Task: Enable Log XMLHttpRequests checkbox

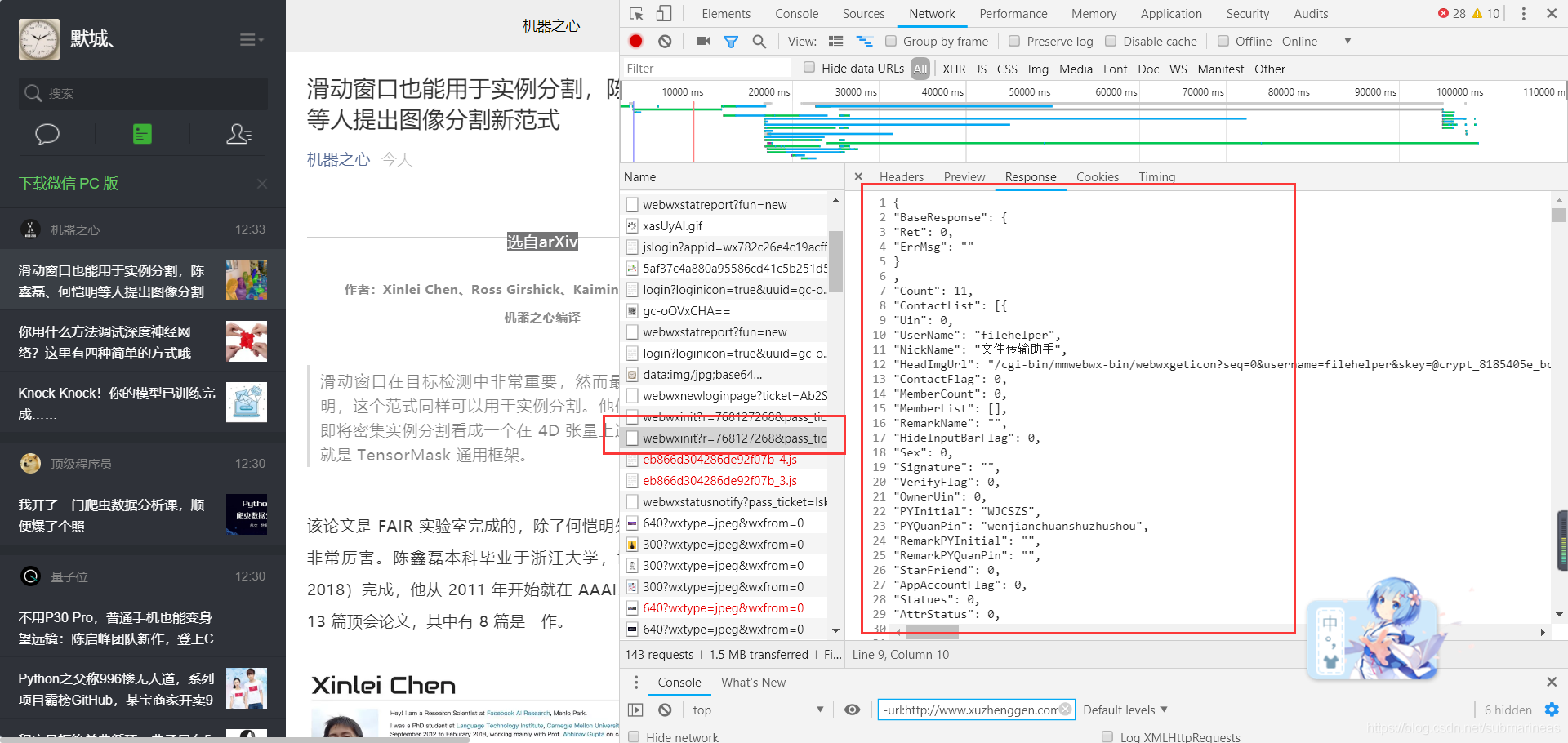Action: tap(1107, 736)
